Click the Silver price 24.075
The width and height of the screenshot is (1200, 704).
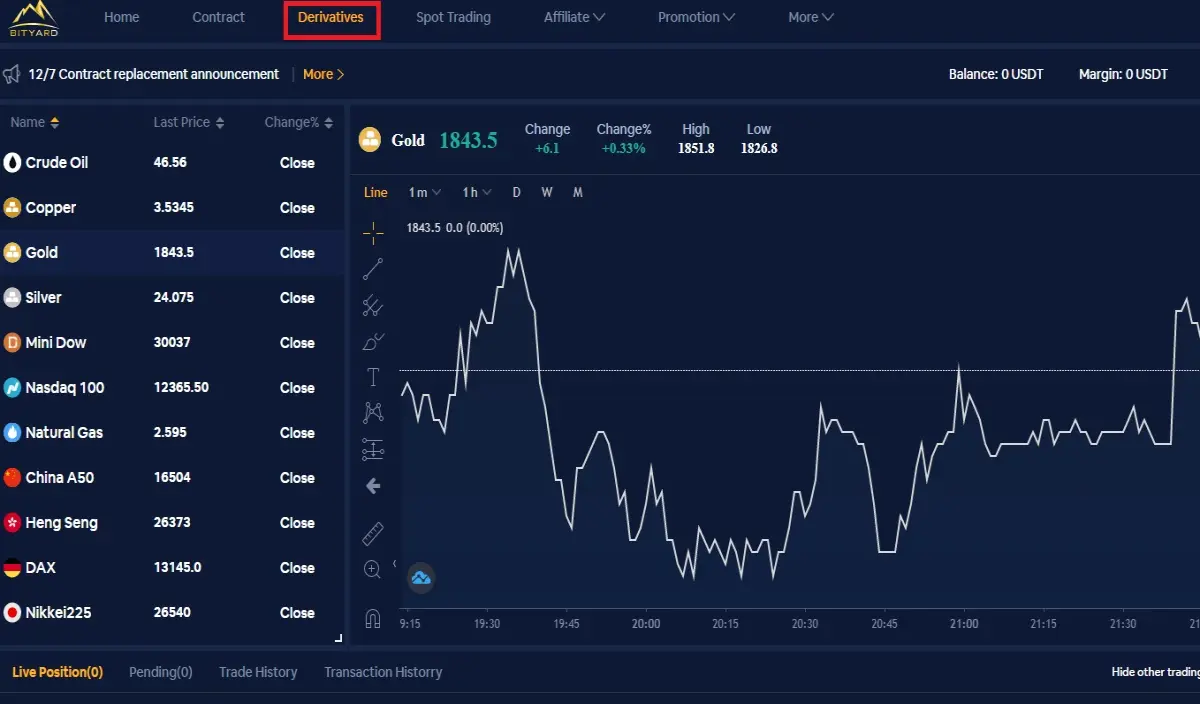(174, 297)
